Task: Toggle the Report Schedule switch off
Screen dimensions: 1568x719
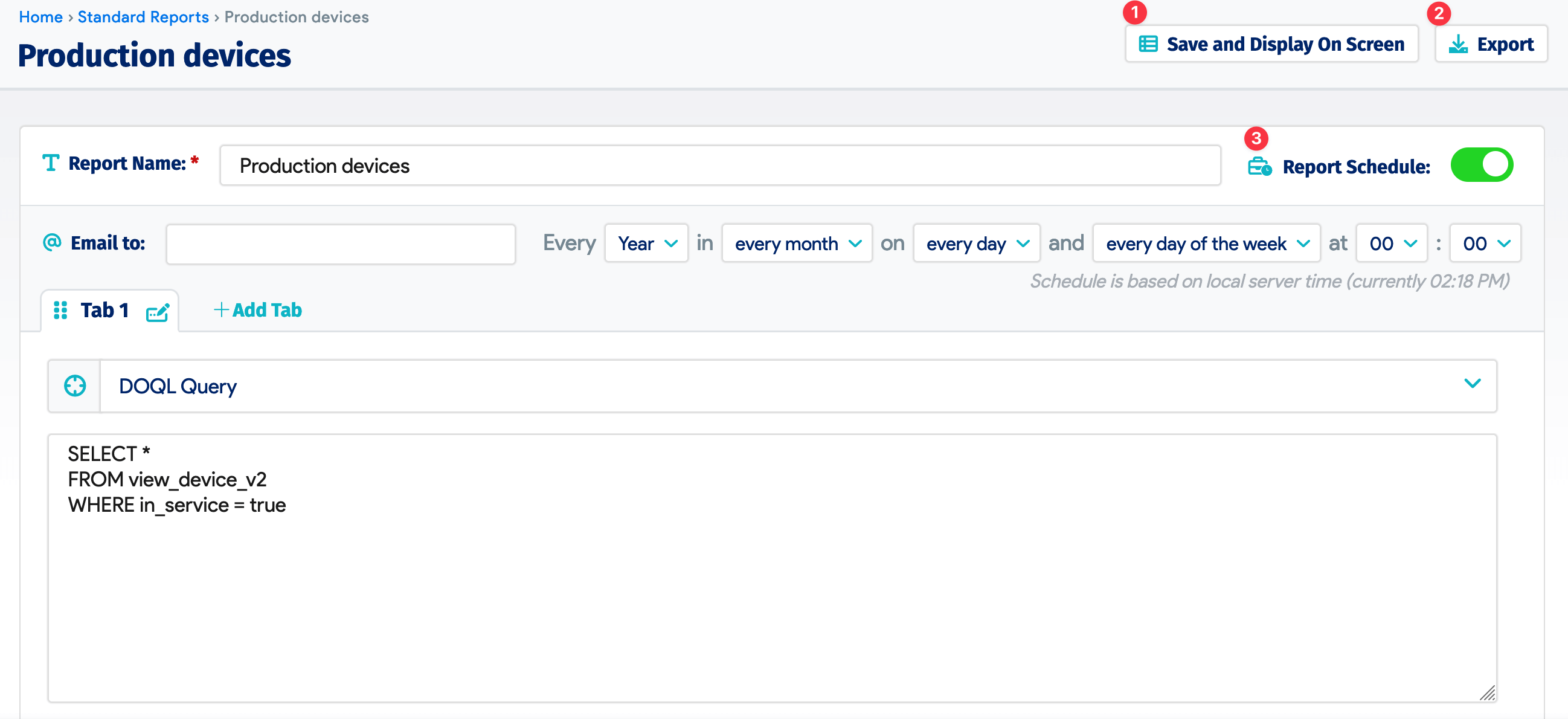Action: pyautogui.click(x=1482, y=165)
